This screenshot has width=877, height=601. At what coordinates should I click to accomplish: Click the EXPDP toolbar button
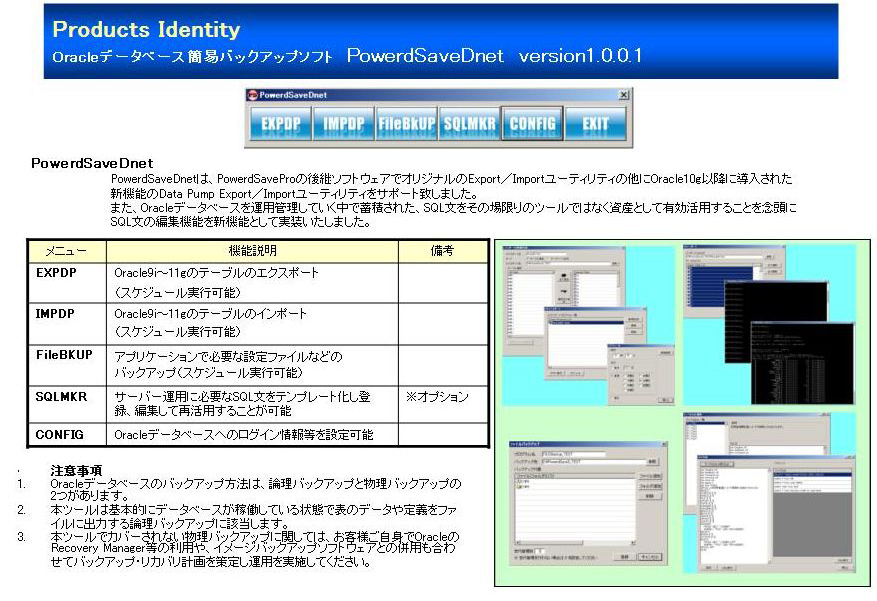(281, 123)
